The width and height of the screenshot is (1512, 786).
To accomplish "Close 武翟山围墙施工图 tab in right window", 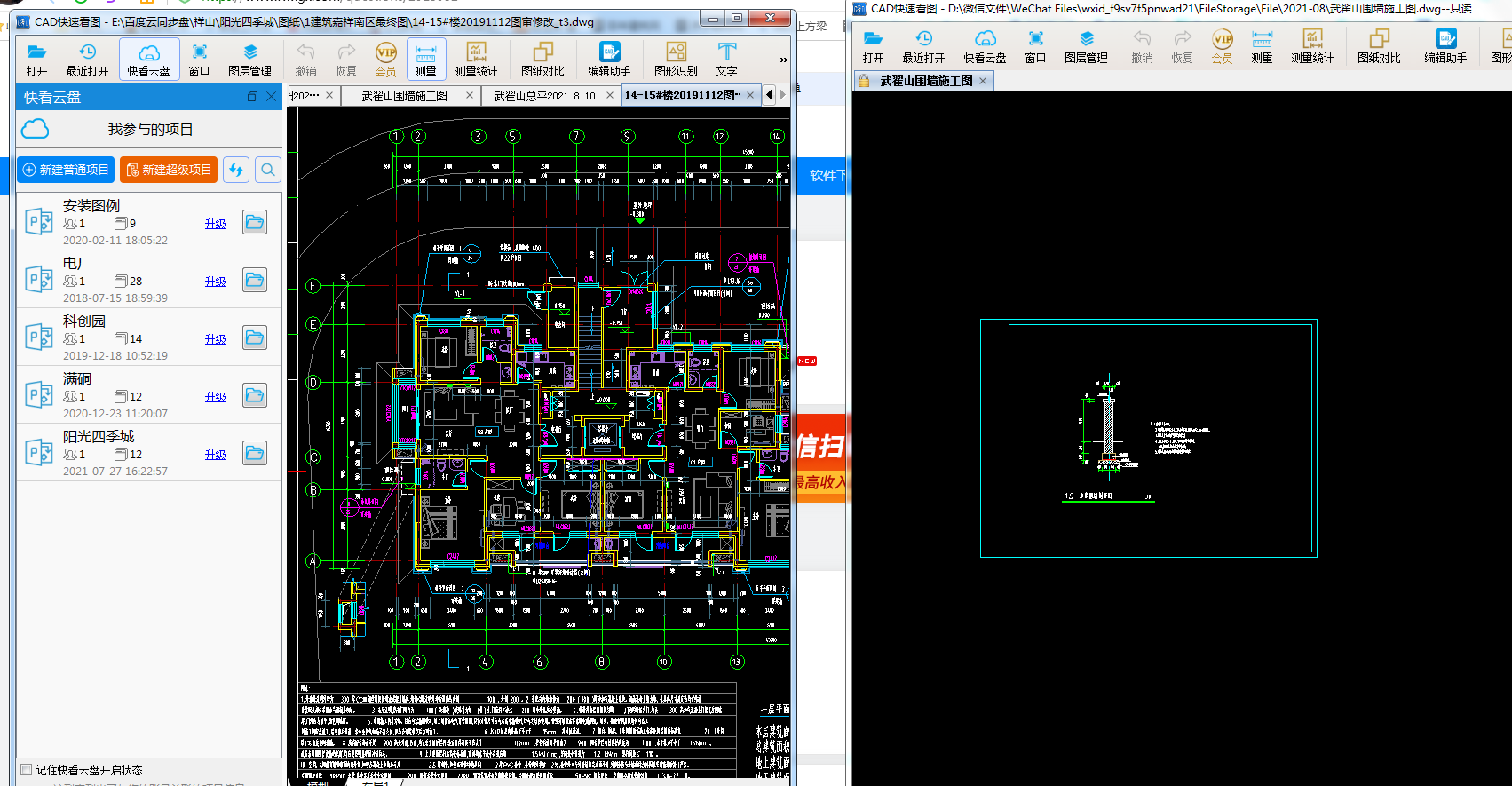I will (x=983, y=81).
